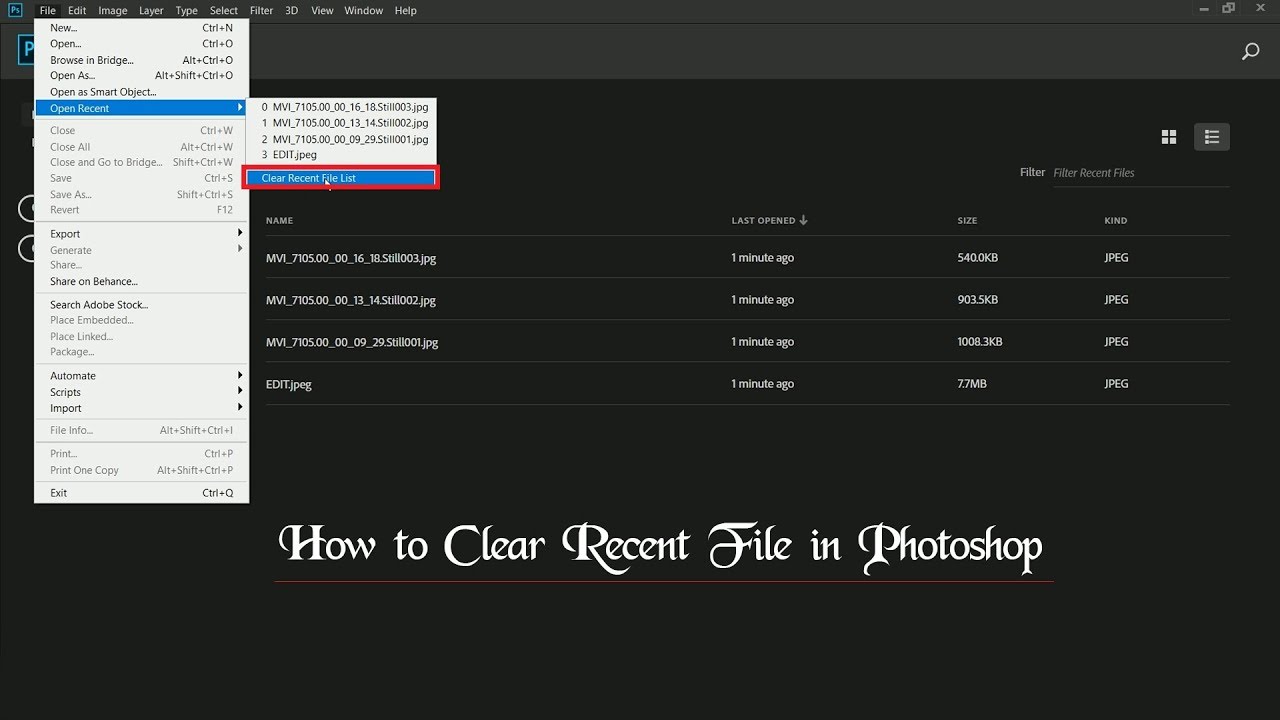The image size is (1280, 720).
Task: Switch to list view icon
Action: [1212, 137]
